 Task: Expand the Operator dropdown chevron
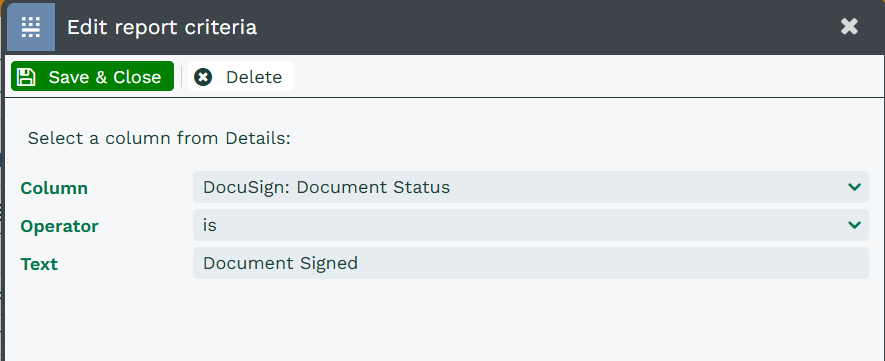pyautogui.click(x=854, y=225)
